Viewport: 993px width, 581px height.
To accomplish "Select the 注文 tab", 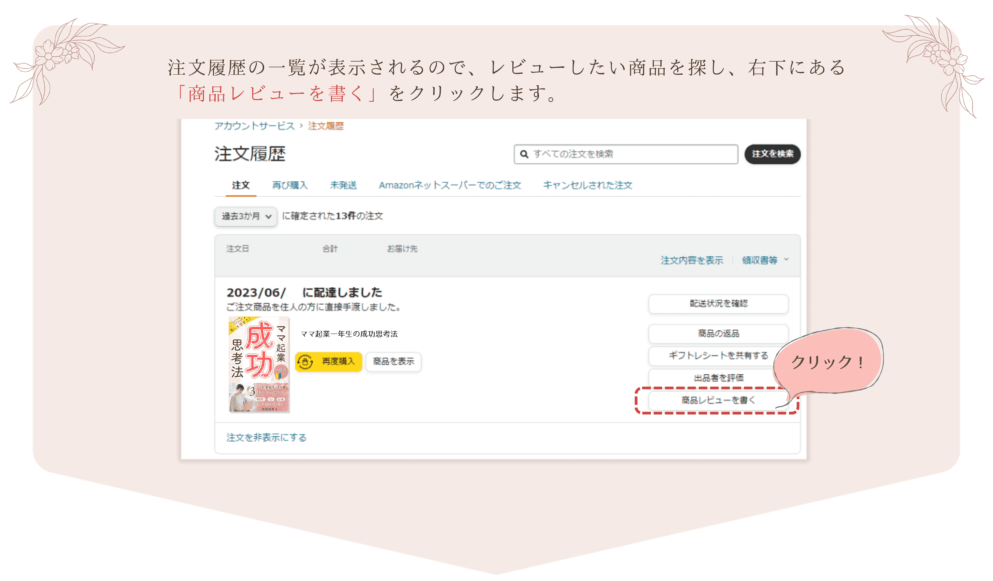I will (x=240, y=185).
